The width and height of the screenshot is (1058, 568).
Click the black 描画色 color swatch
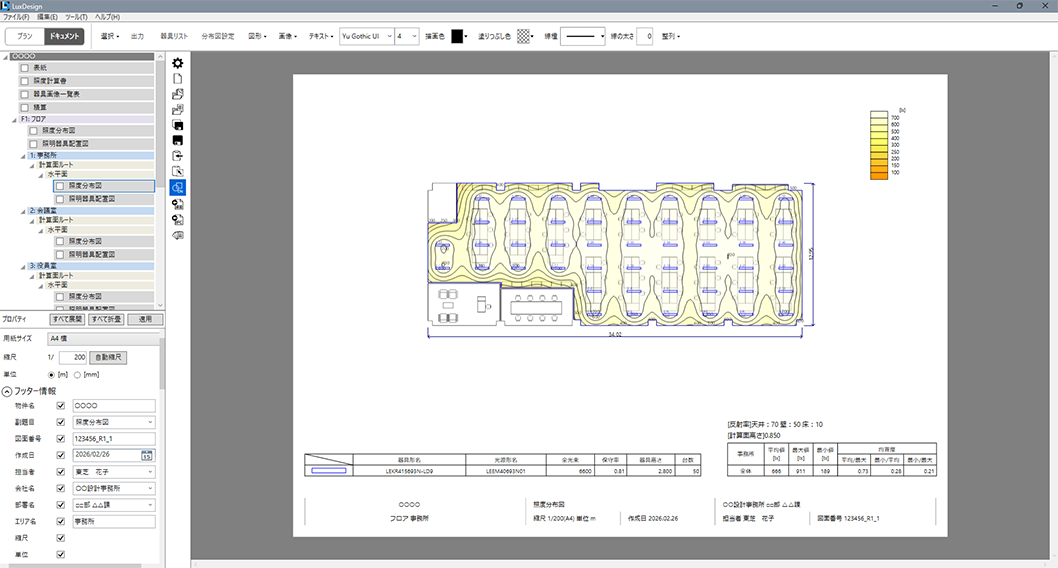tap(457, 36)
